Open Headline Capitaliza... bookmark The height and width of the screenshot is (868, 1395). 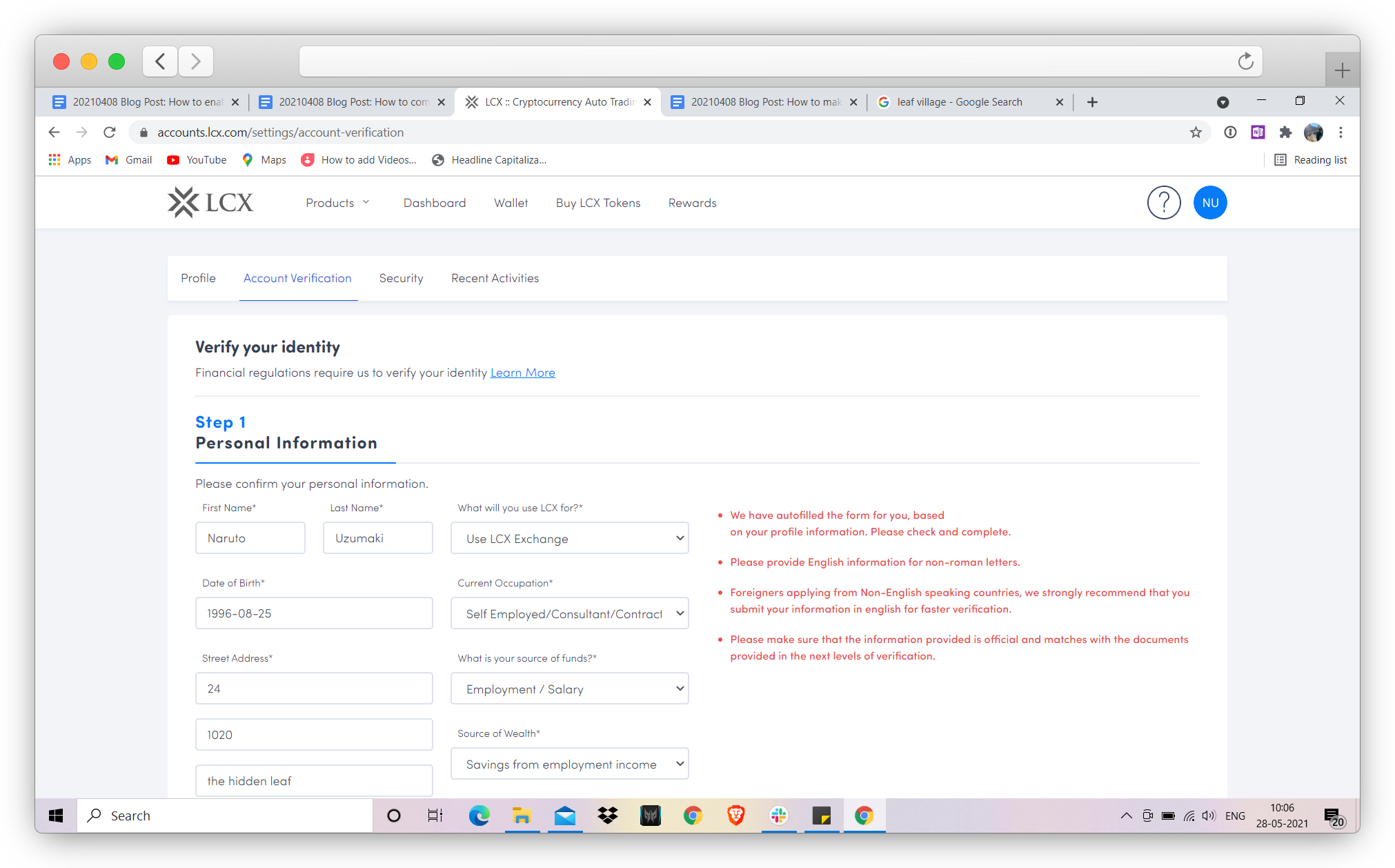pos(489,160)
